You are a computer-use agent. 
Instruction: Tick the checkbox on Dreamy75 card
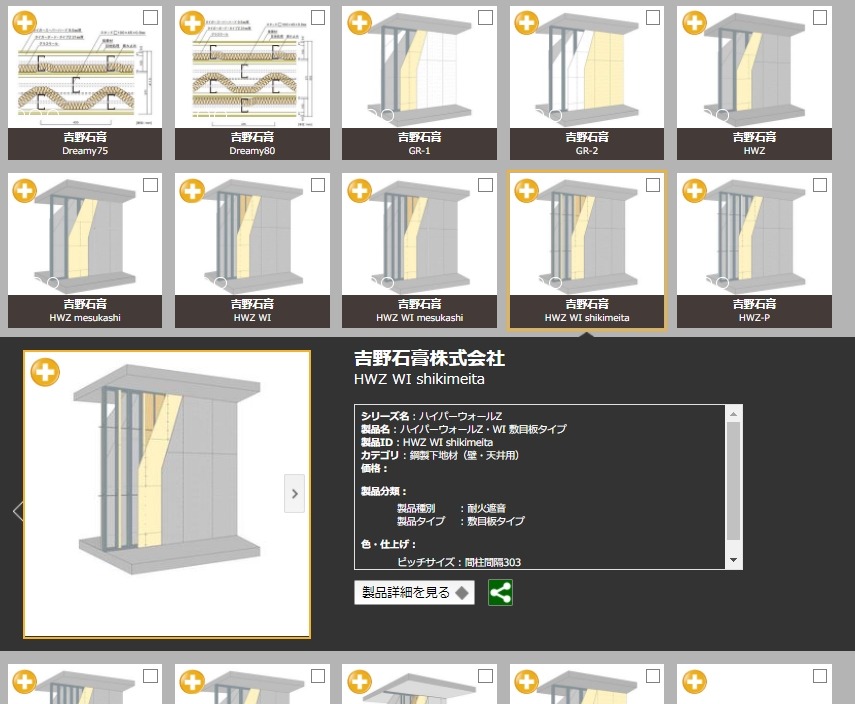tap(150, 17)
